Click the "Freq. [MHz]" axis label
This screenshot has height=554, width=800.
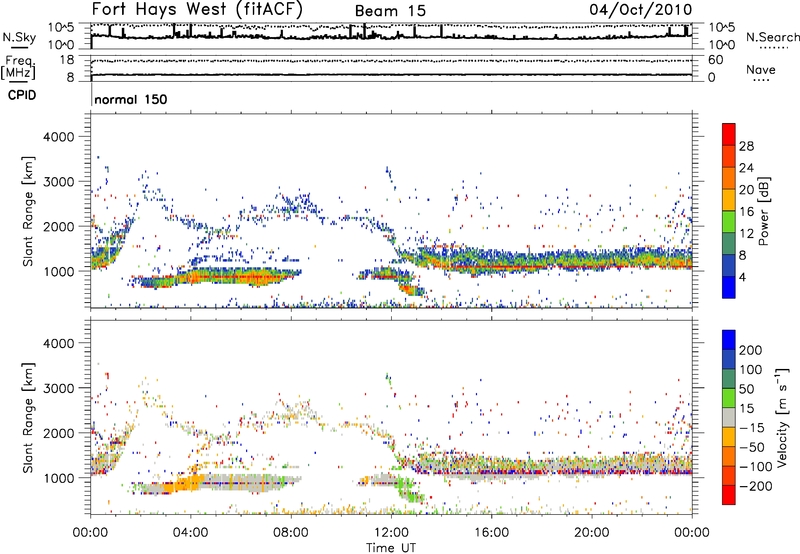point(18,67)
